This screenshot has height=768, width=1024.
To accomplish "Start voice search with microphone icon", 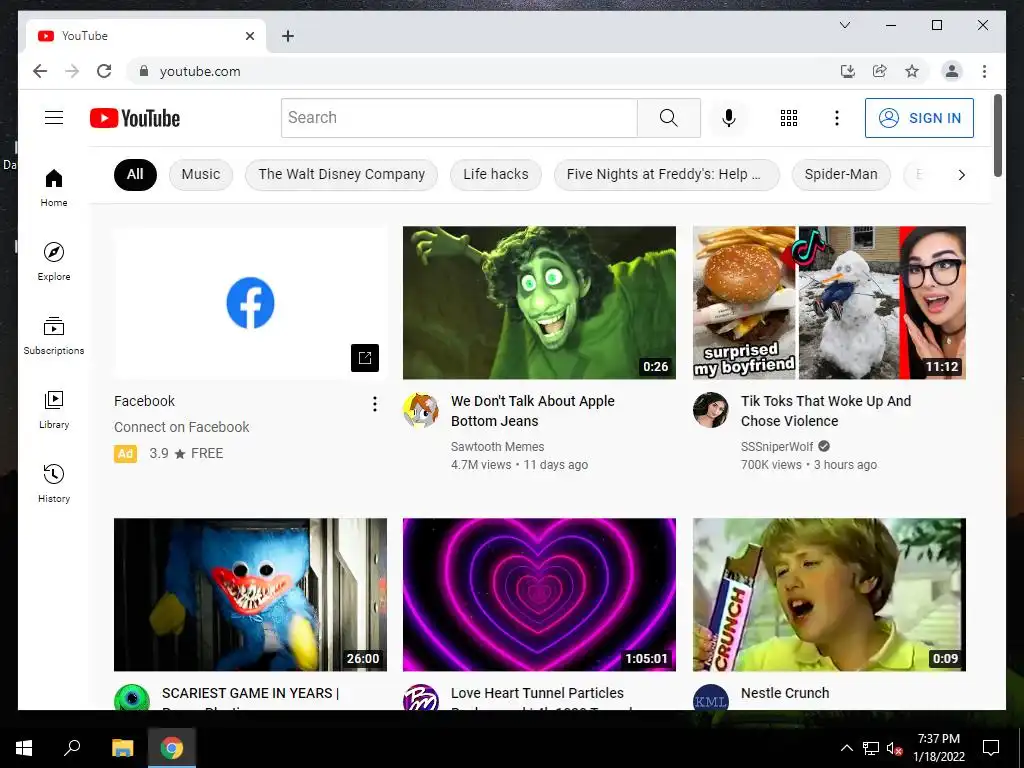I will (x=729, y=118).
